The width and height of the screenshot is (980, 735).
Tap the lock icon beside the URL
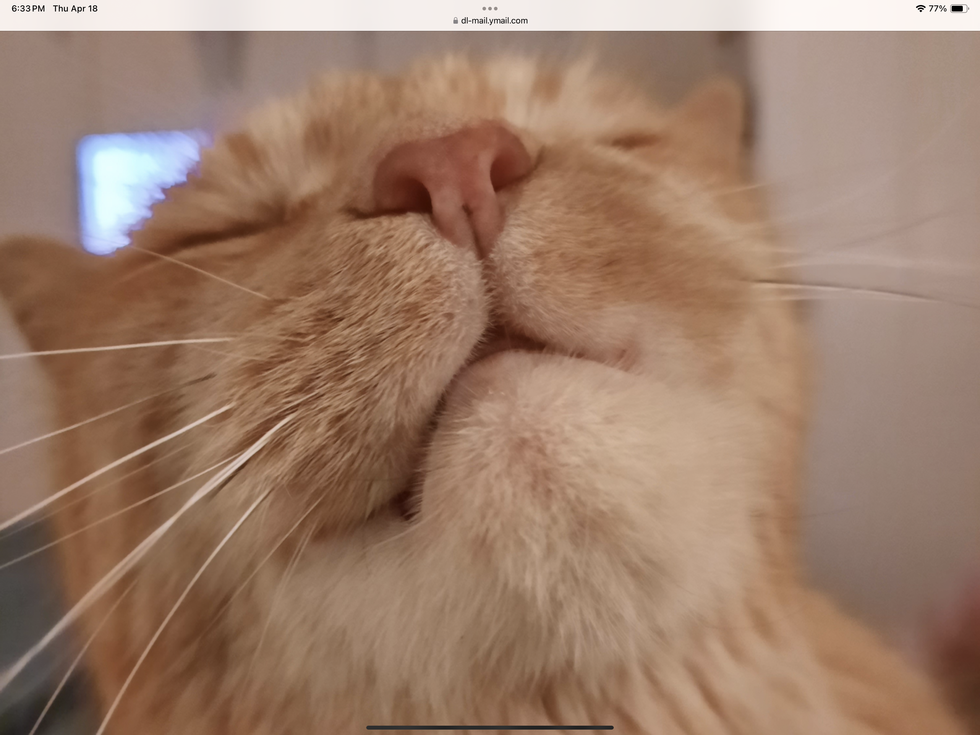[455, 21]
